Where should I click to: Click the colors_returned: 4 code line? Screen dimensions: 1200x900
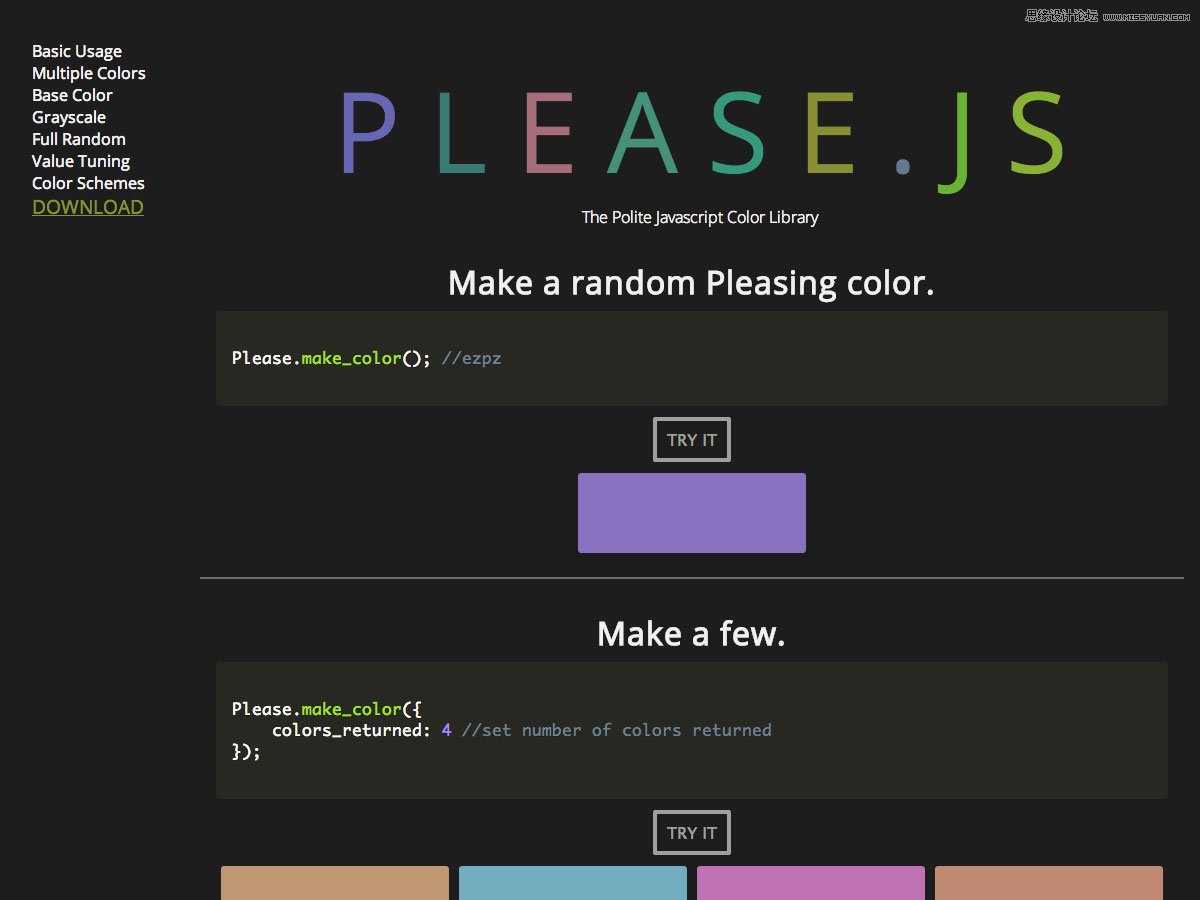point(521,730)
